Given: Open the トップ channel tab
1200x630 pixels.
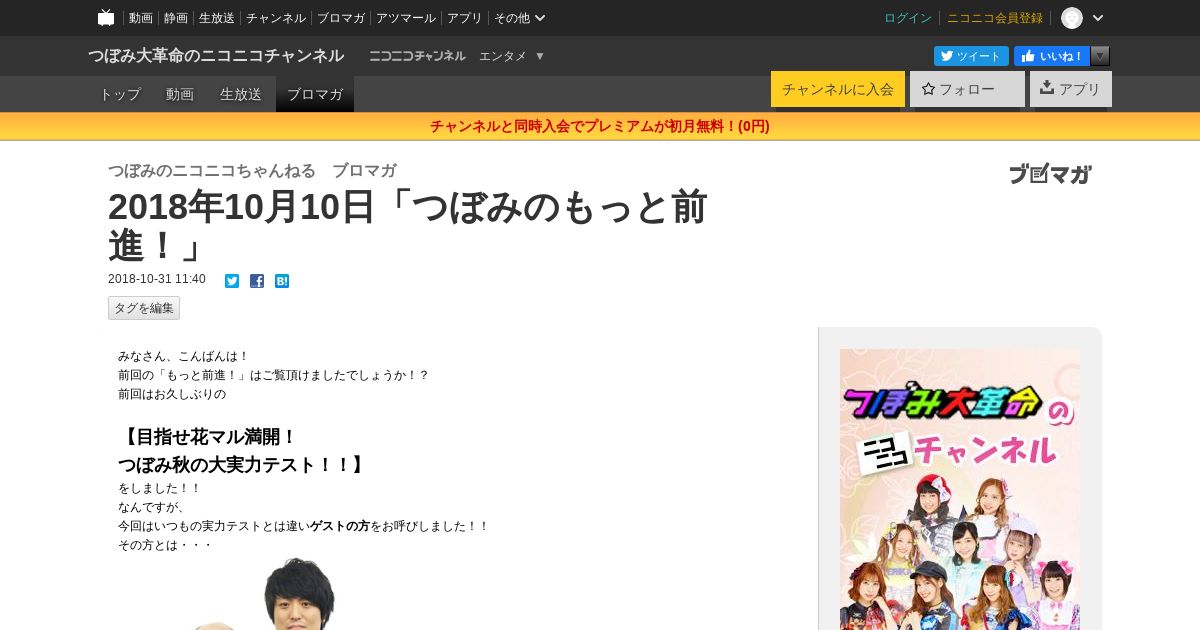Looking at the screenshot, I should point(120,94).
